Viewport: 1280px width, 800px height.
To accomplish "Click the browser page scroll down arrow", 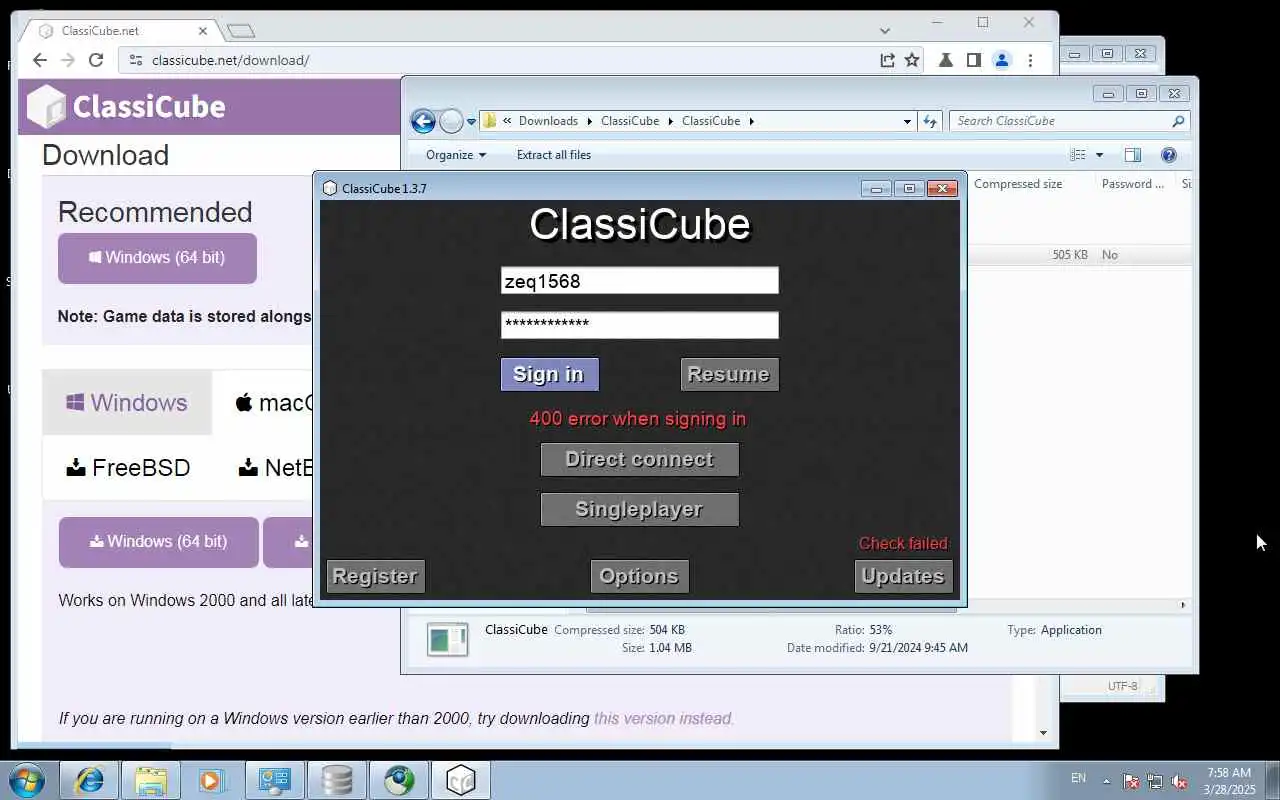I will click(x=1043, y=733).
